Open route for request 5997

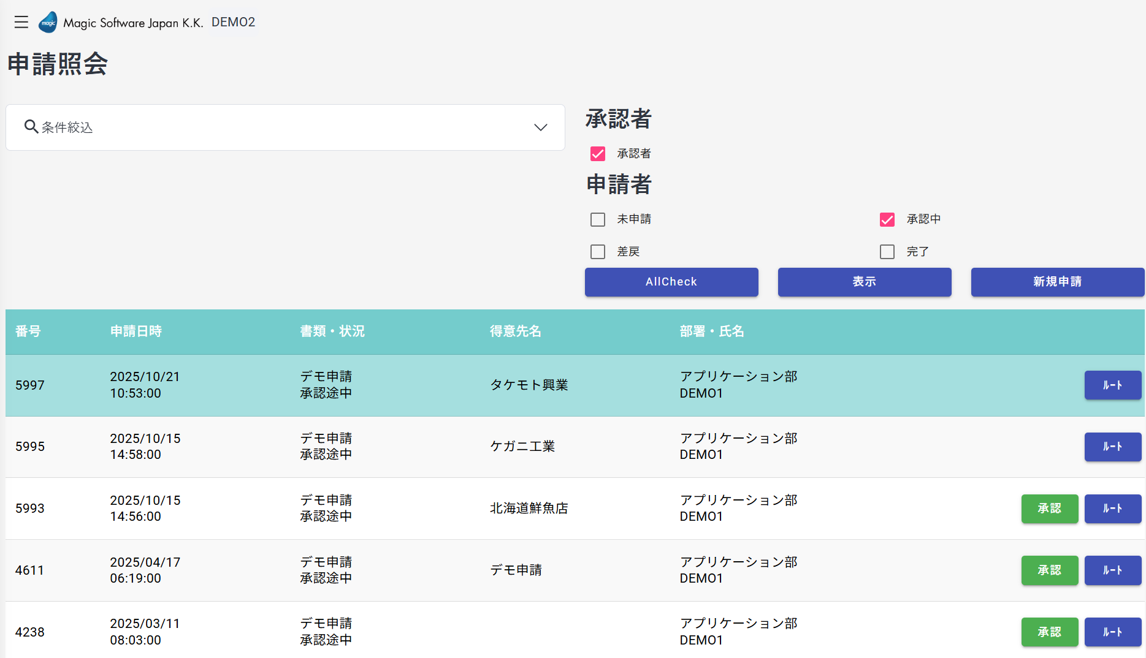point(1112,385)
